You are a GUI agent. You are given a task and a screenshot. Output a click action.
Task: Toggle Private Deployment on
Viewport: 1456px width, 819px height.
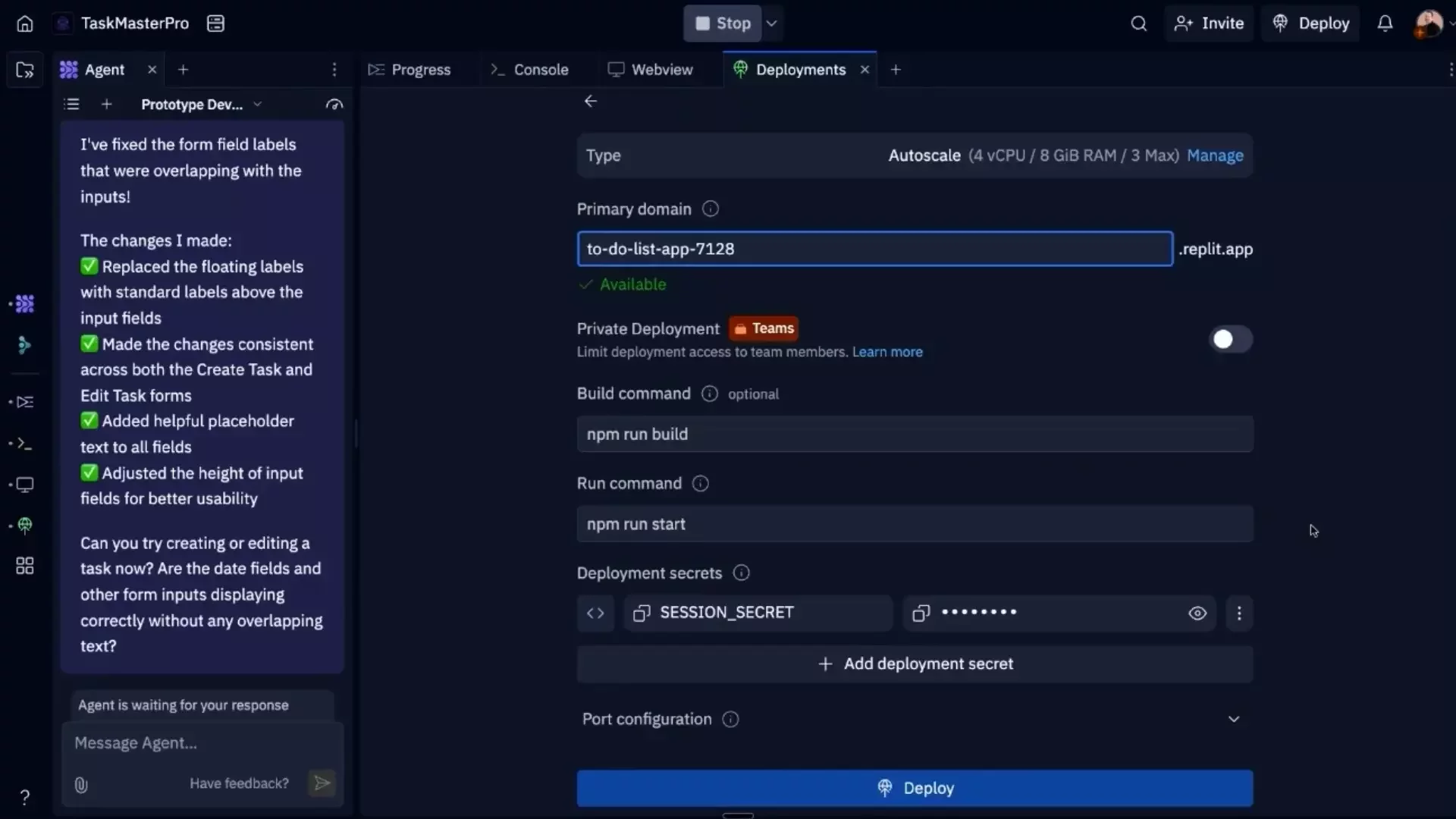coord(1229,339)
